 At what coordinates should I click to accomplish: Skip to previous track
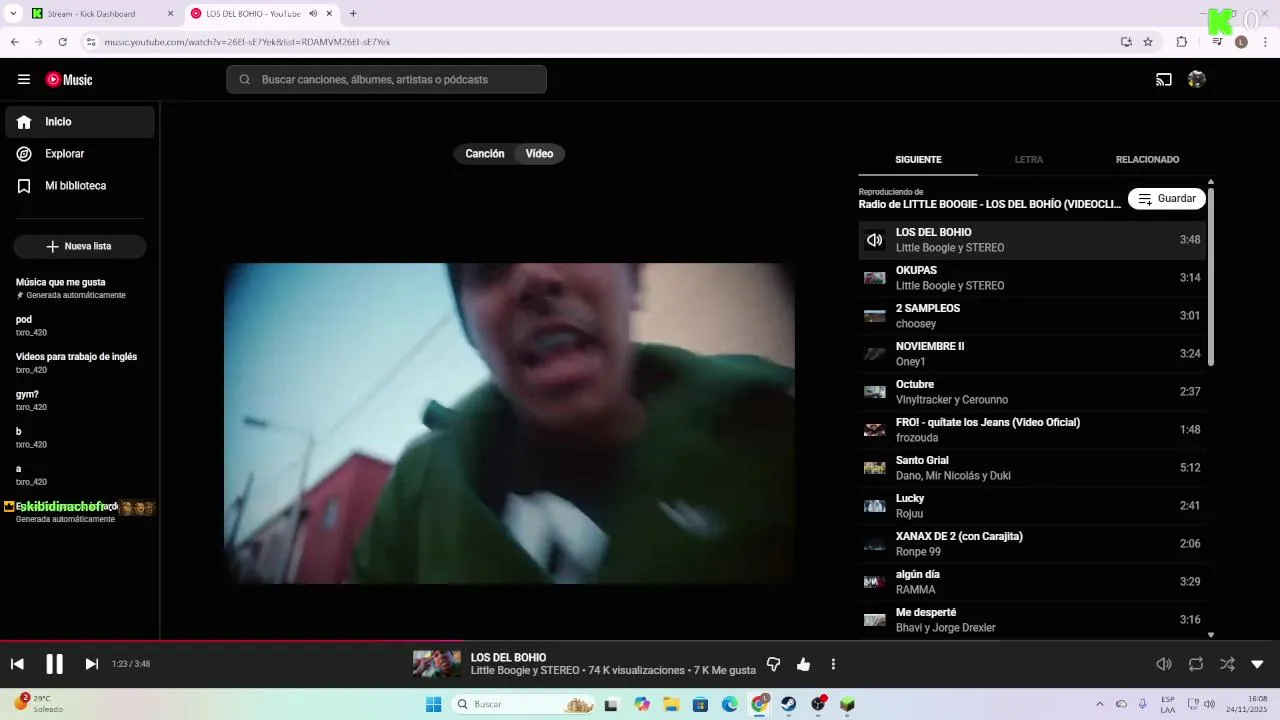[17, 664]
